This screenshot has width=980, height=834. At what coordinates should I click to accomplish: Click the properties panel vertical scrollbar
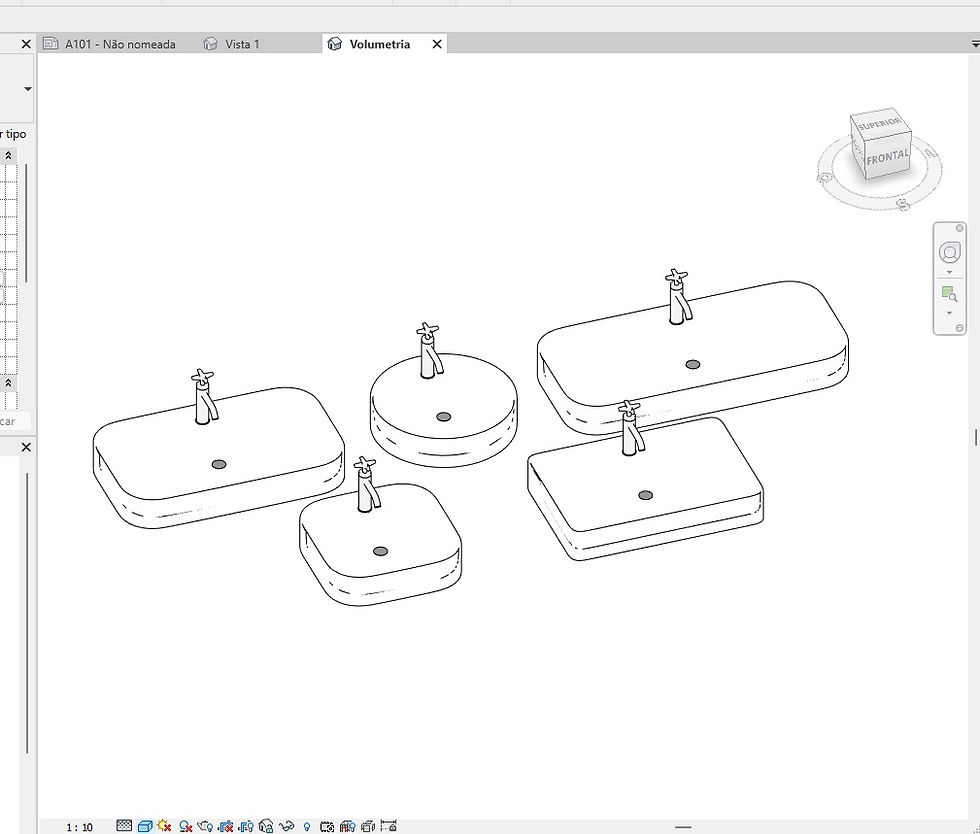point(26,223)
